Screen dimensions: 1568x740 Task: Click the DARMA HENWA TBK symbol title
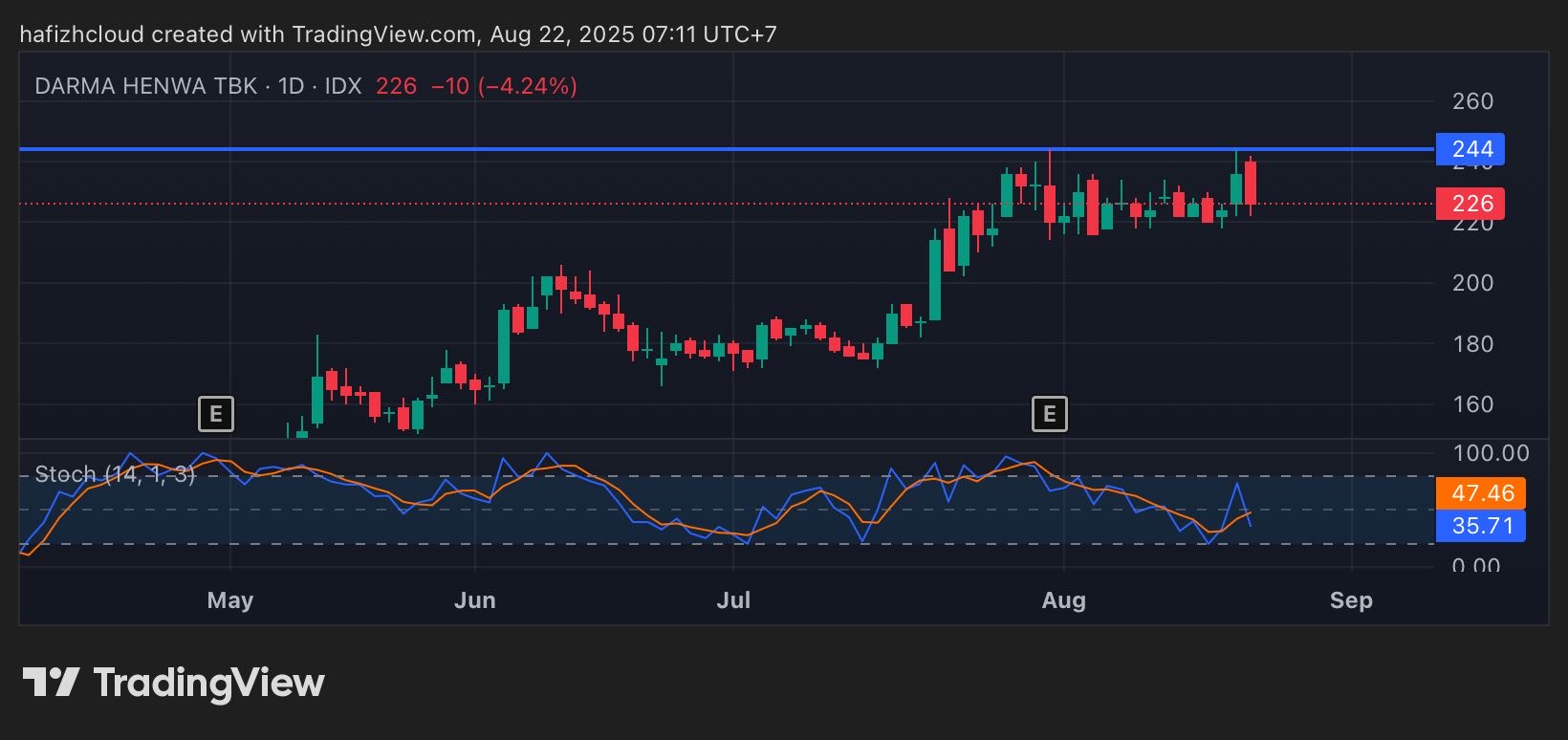click(146, 86)
